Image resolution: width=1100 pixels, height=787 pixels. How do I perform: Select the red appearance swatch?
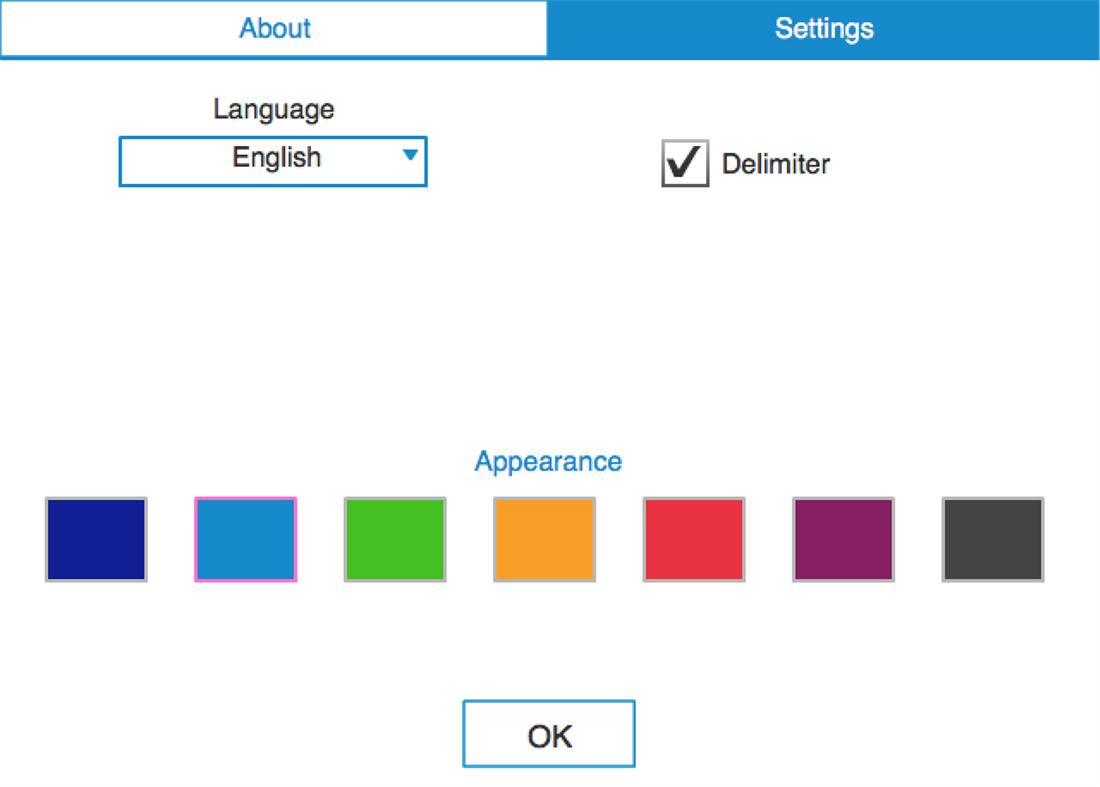click(693, 539)
